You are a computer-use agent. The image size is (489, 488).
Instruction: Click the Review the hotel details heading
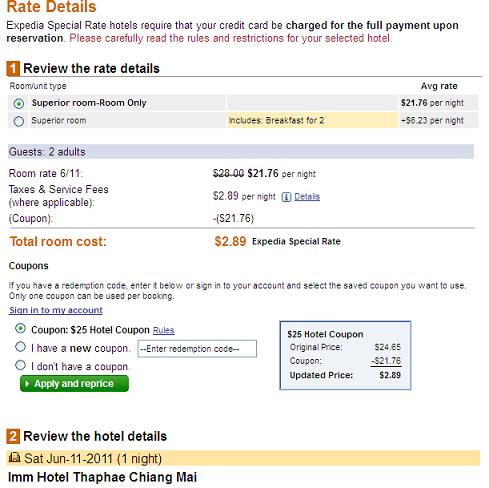(95, 436)
